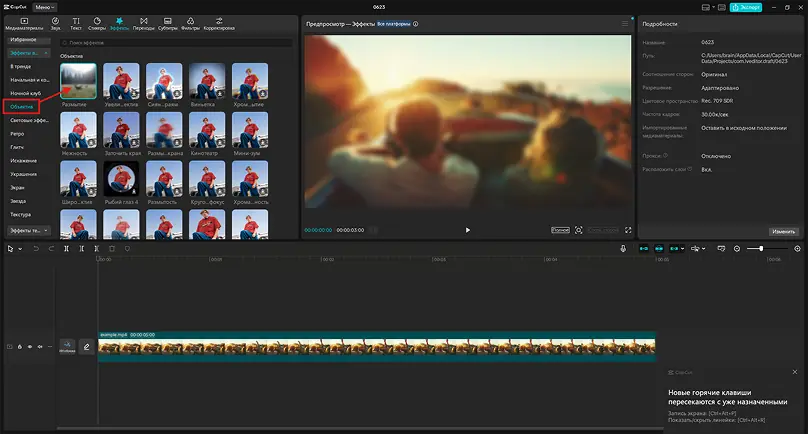This screenshot has height=434, width=808.
Task: Select Ночной клуб effects category
Action: click(25, 93)
